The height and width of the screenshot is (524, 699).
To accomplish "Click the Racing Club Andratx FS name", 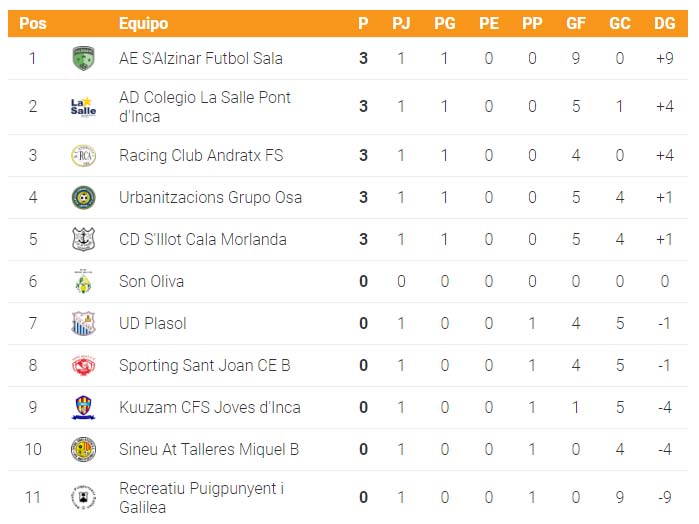I will coord(201,156).
